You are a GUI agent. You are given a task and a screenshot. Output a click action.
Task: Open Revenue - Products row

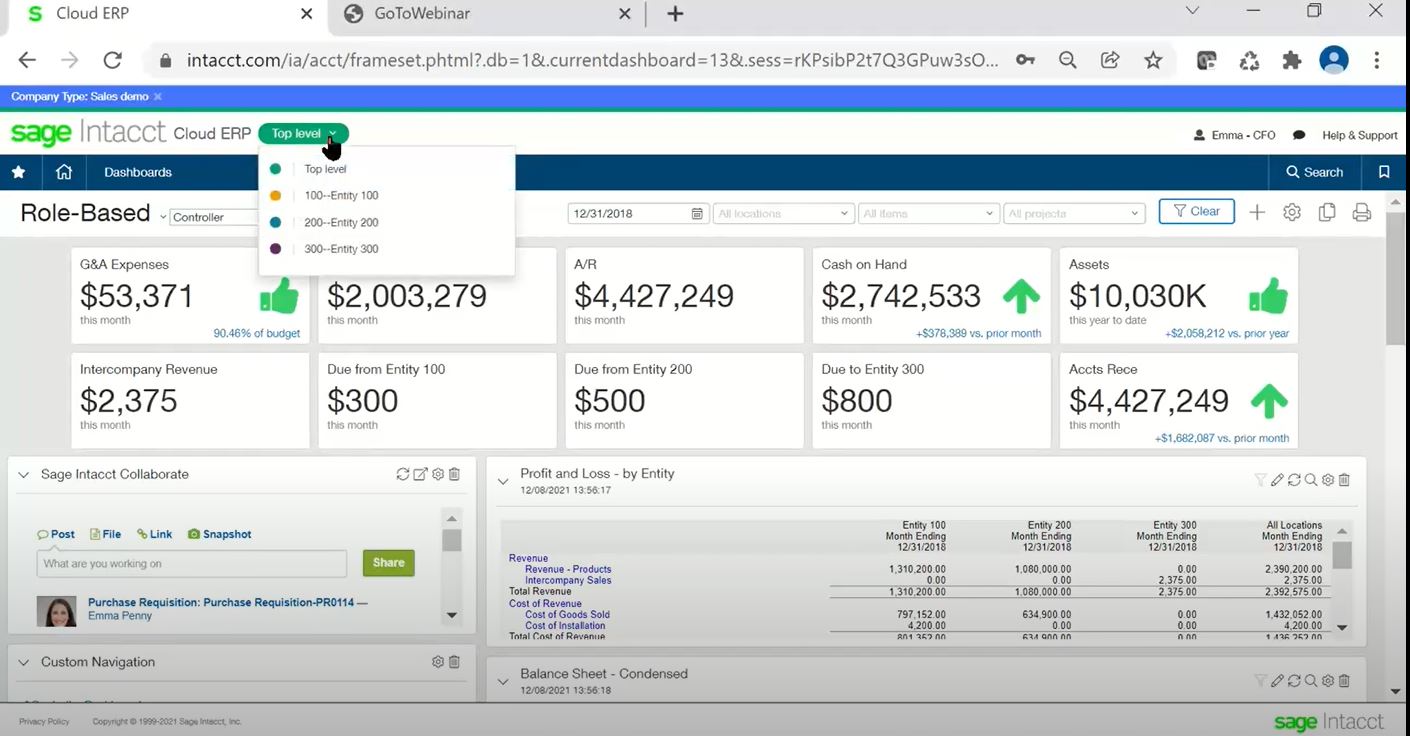[568, 569]
